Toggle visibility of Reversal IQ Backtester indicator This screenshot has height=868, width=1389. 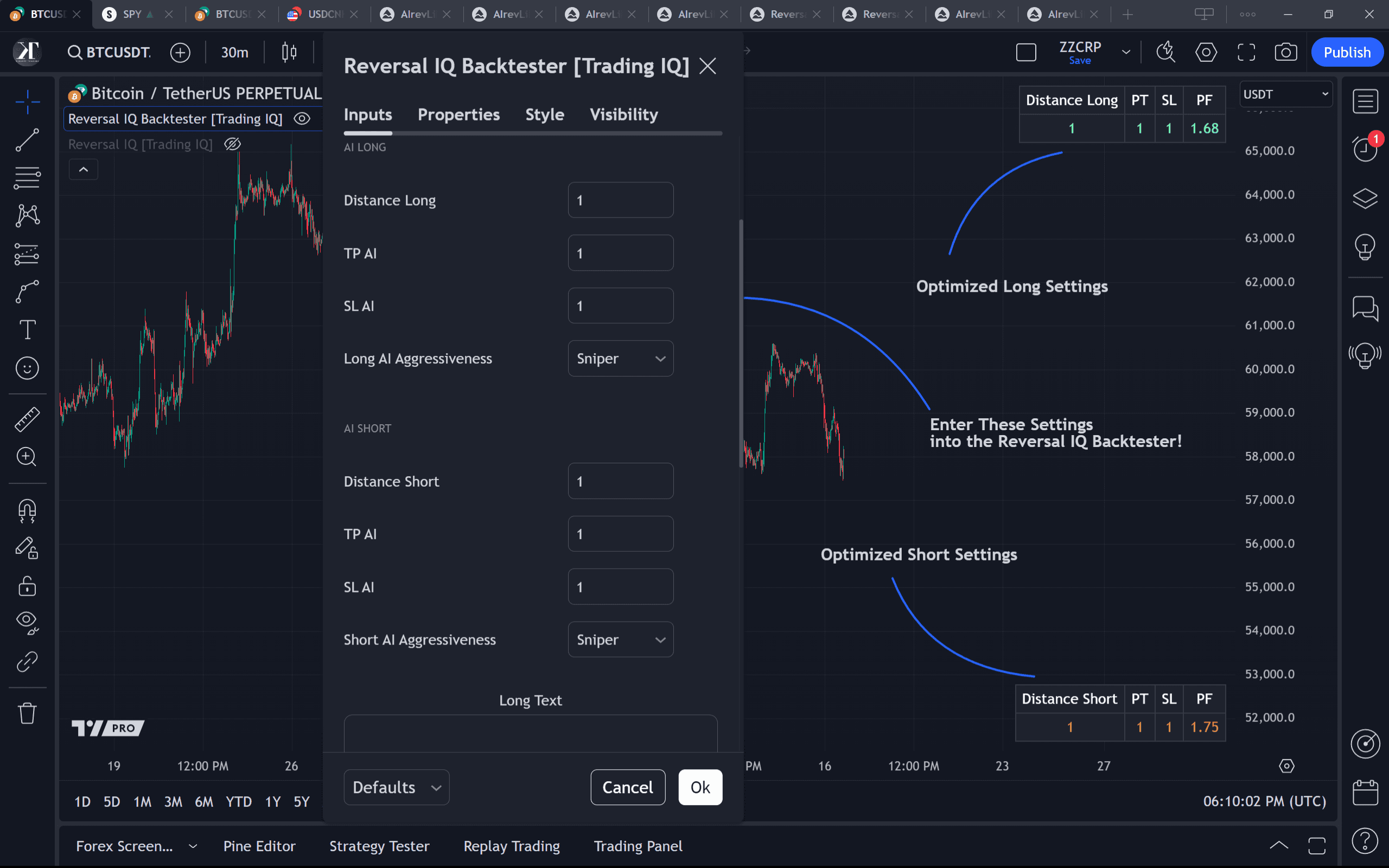coord(302,119)
